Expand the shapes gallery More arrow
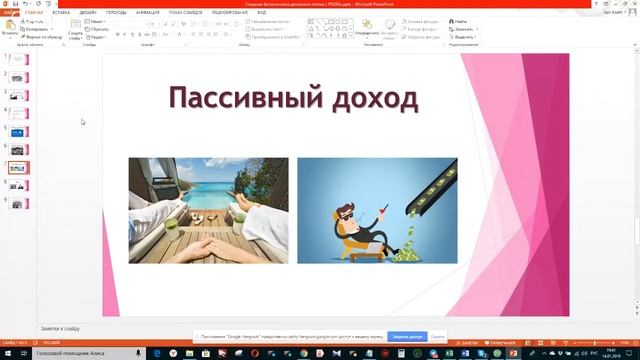This screenshot has width=640, height=360. tap(351, 36)
